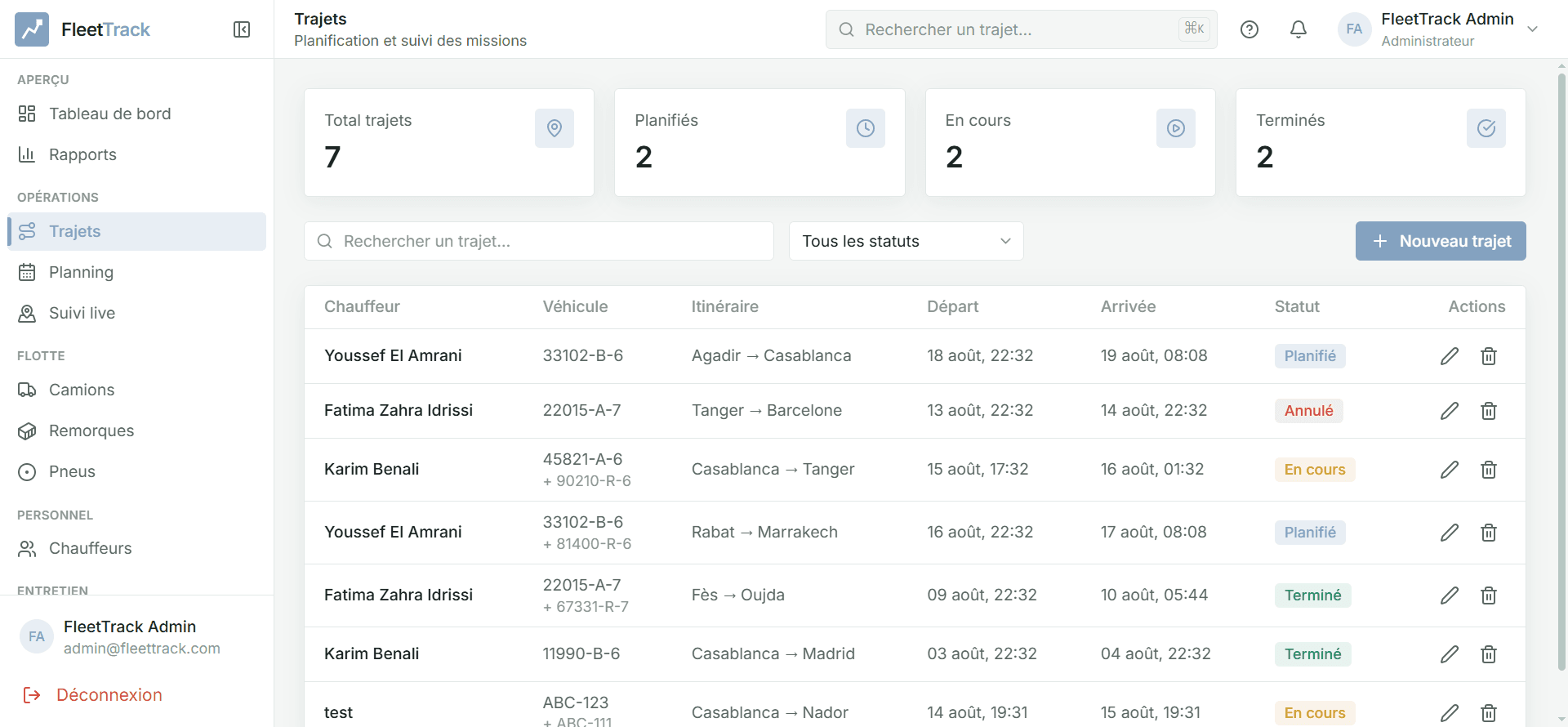Open the help question mark icon
1568x727 pixels.
click(x=1249, y=29)
